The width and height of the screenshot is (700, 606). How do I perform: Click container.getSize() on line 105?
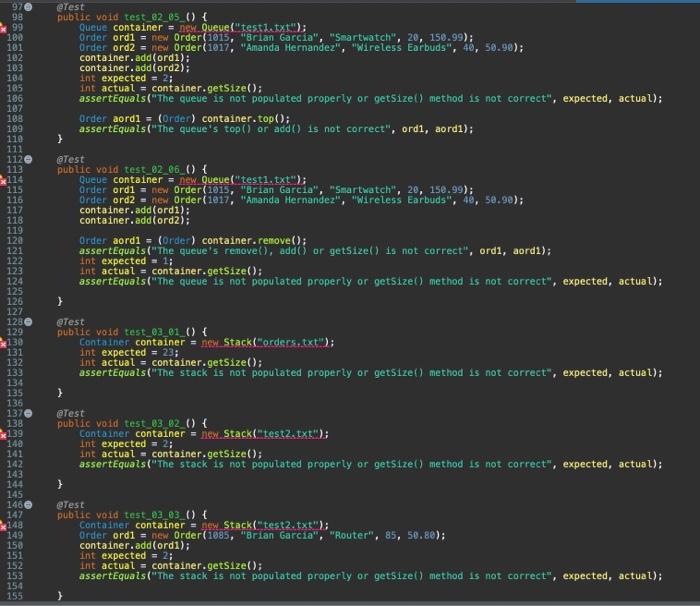click(x=204, y=88)
